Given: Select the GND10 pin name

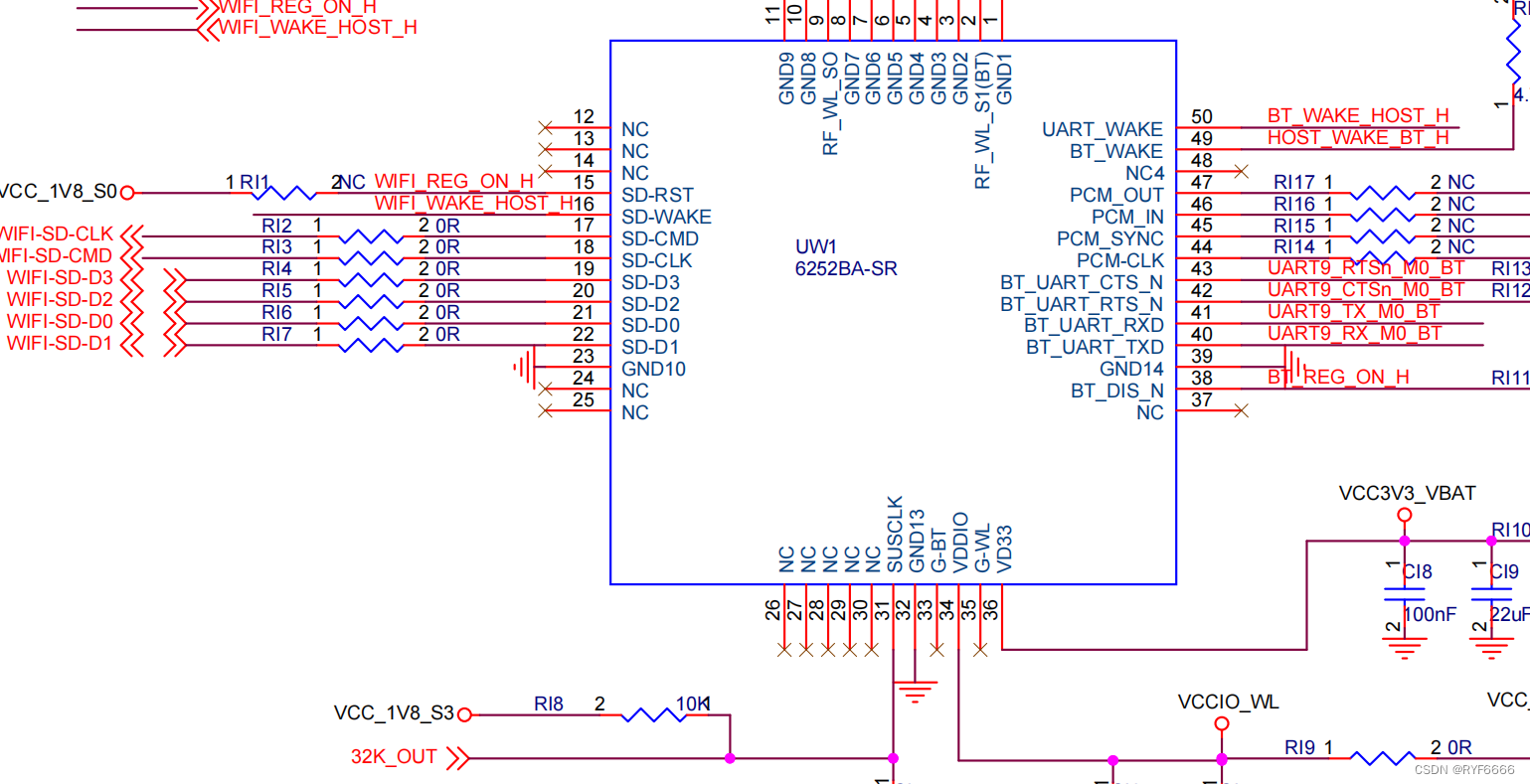Looking at the screenshot, I should 654,370.
